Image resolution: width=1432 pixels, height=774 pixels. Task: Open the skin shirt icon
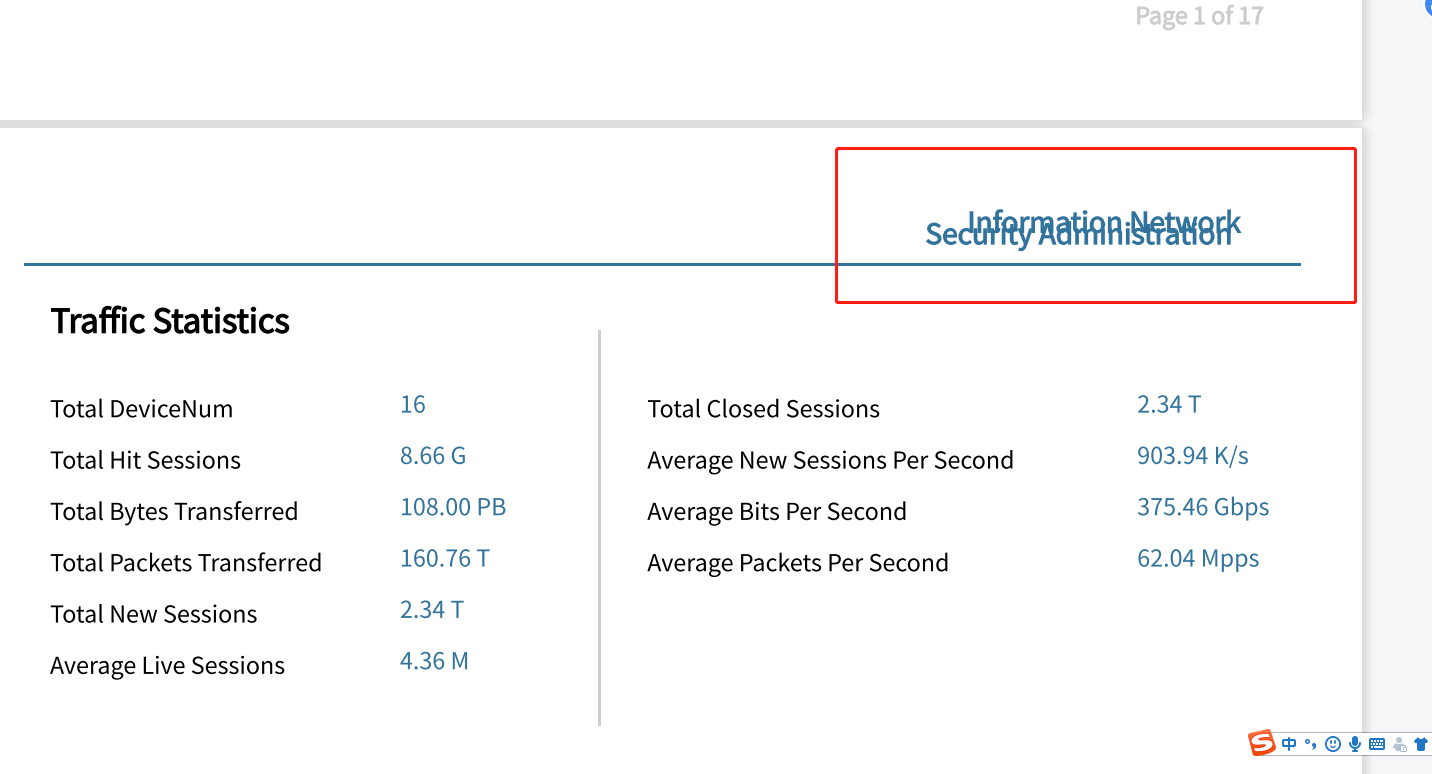tap(1420, 744)
